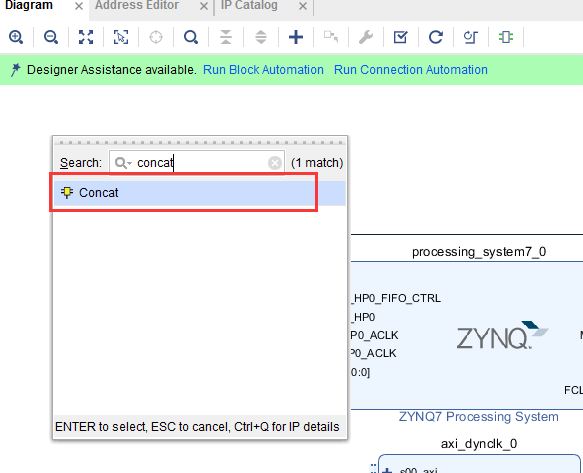This screenshot has width=583, height=473.
Task: Click the Zoom In toolbar icon
Action: point(16,37)
